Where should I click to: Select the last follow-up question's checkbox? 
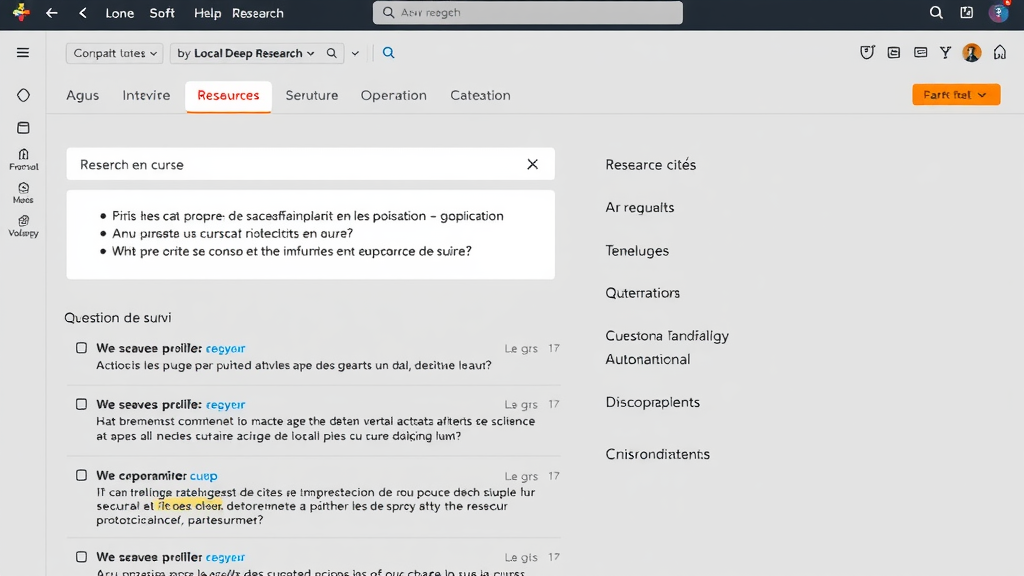[81, 557]
